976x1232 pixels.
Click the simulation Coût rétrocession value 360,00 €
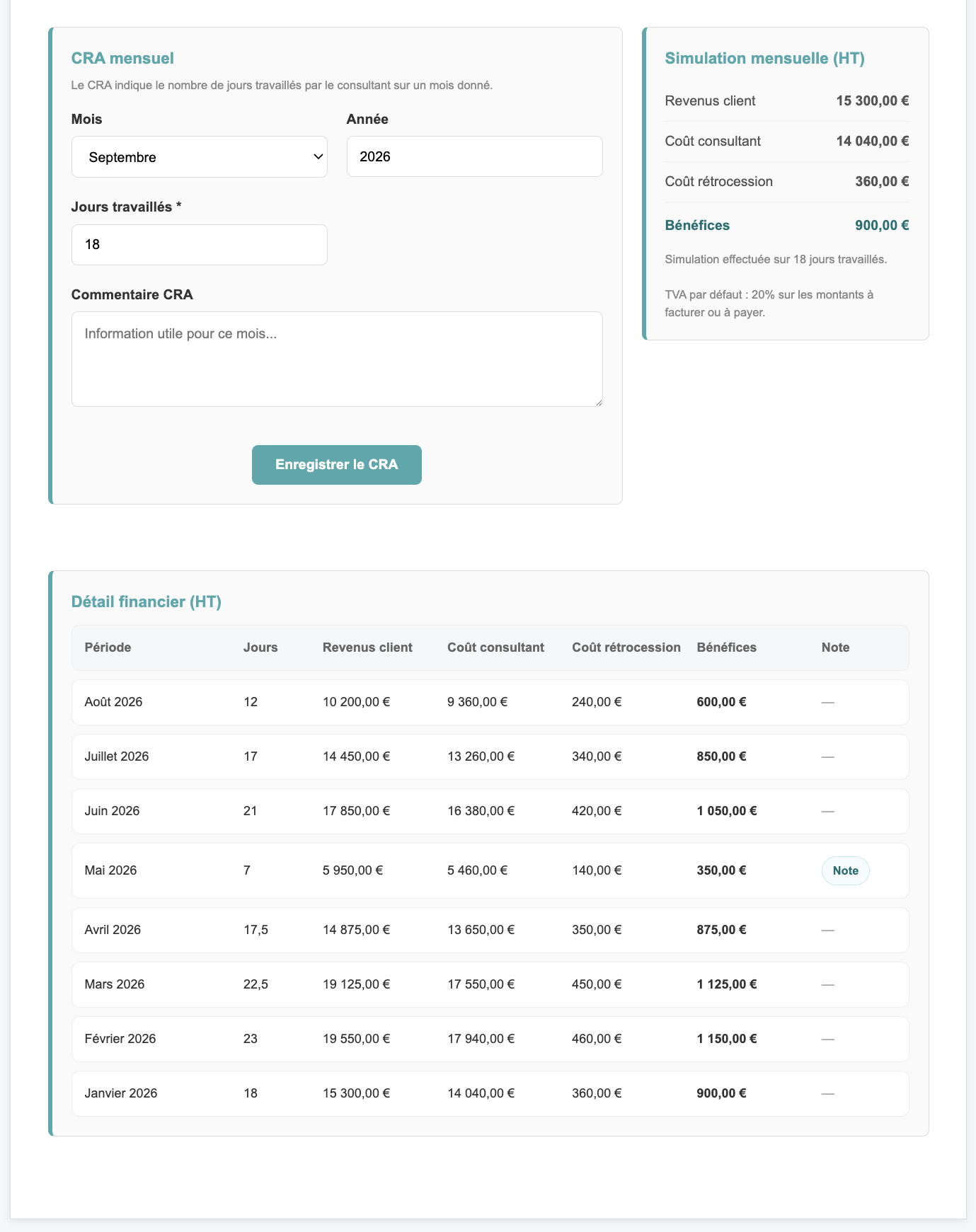click(x=882, y=182)
